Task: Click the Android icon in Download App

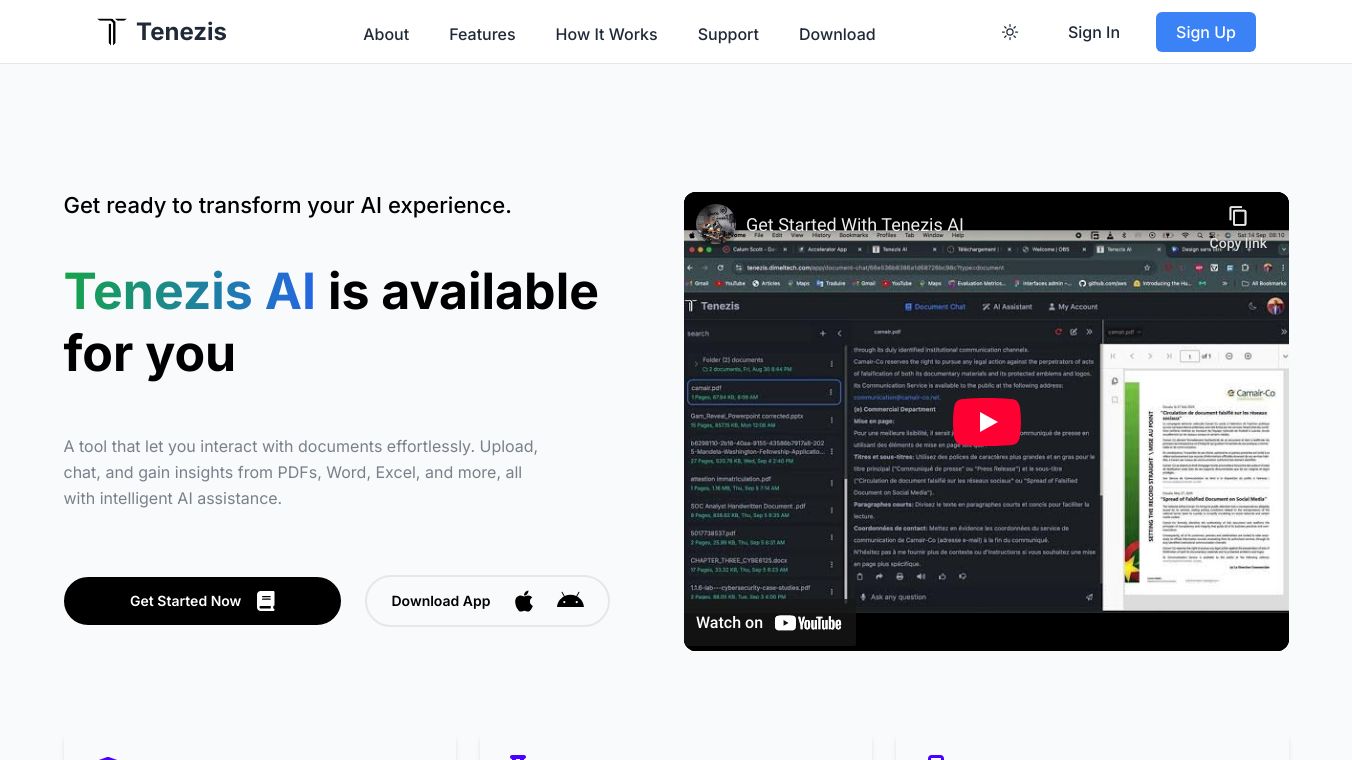Action: (x=570, y=601)
